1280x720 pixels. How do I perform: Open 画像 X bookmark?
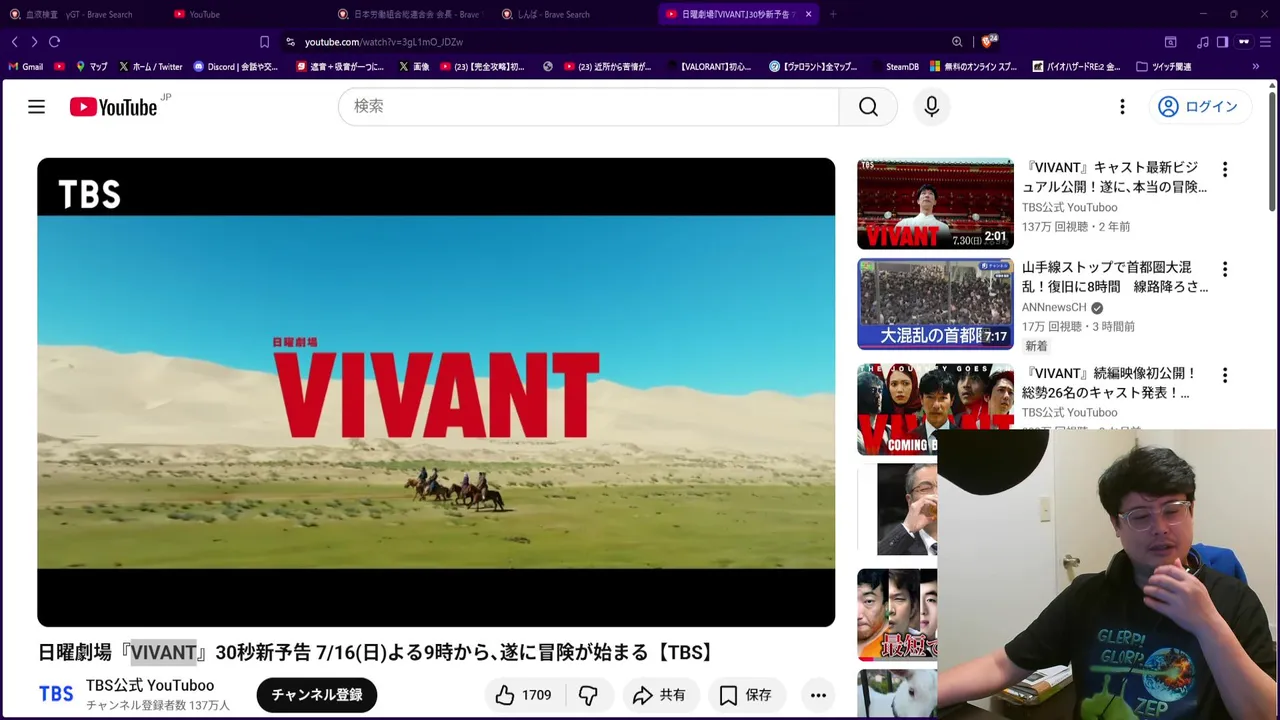(414, 67)
